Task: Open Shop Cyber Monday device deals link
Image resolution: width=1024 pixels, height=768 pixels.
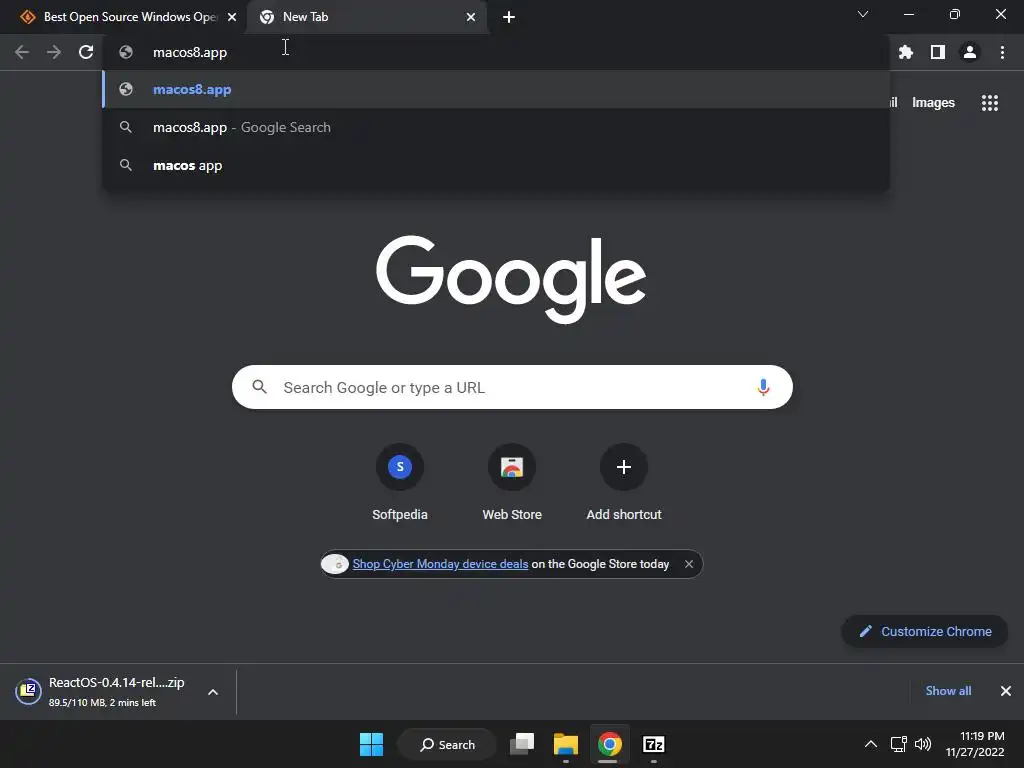Action: (440, 564)
